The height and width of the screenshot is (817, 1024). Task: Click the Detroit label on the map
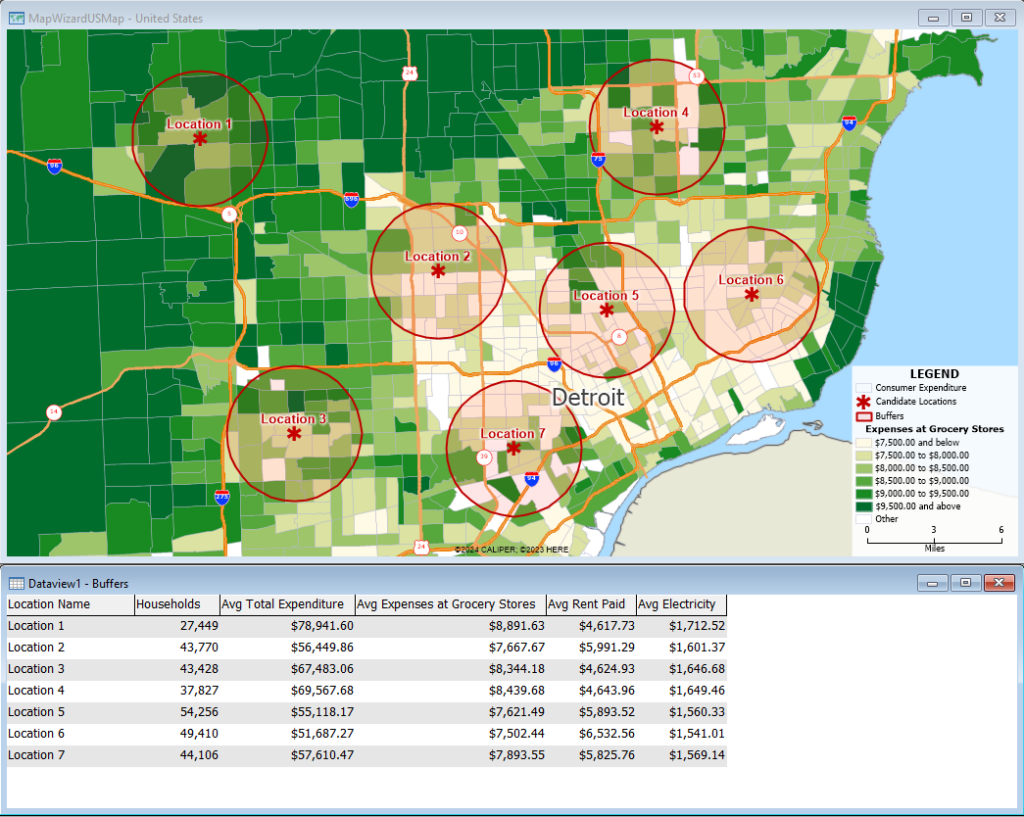tap(588, 397)
